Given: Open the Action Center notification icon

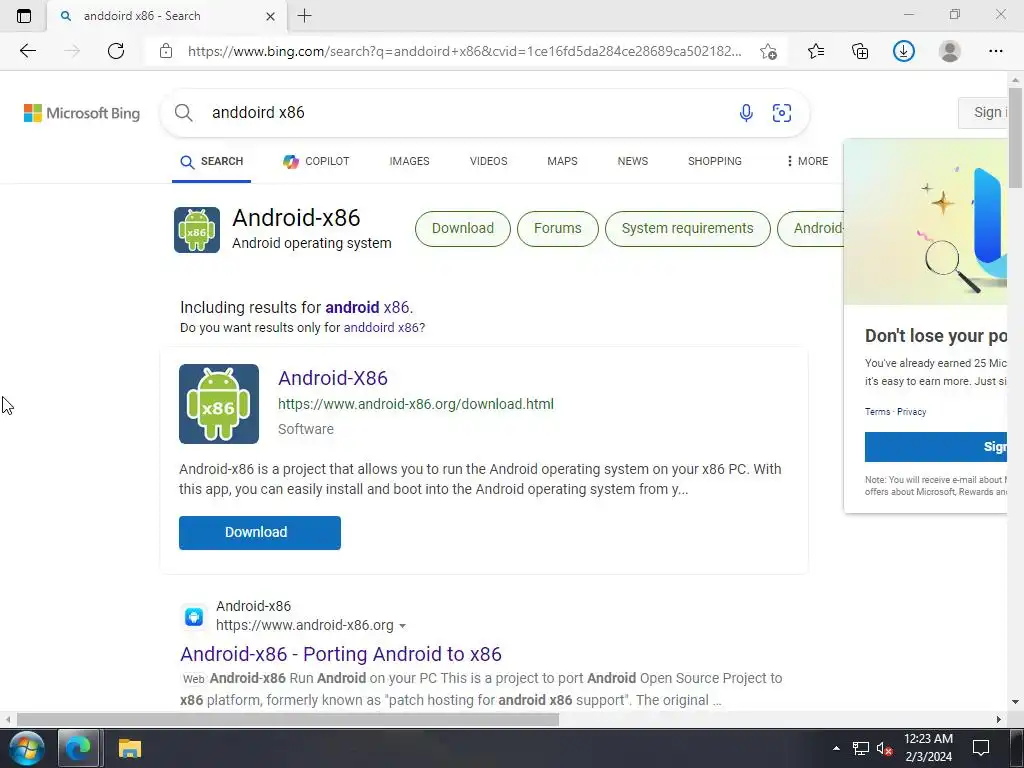Looking at the screenshot, I should [981, 748].
